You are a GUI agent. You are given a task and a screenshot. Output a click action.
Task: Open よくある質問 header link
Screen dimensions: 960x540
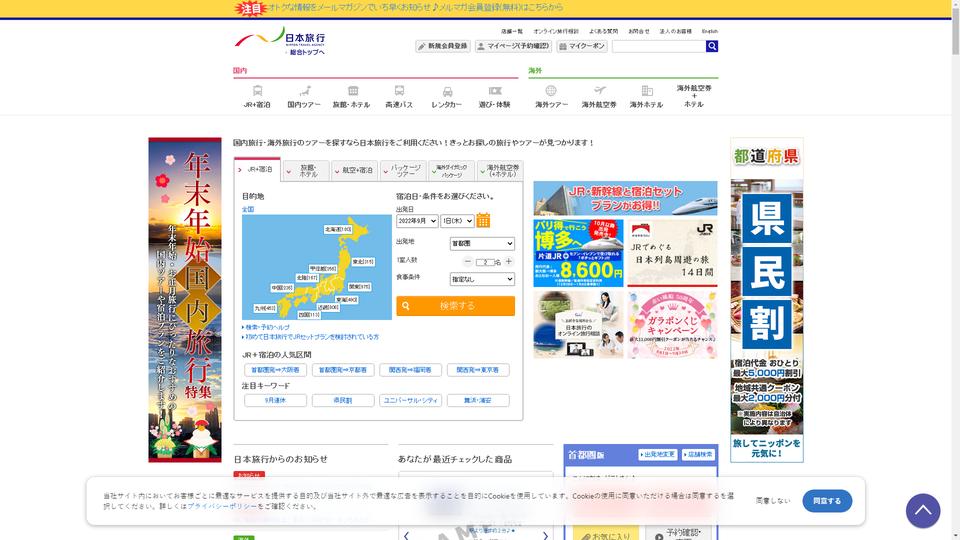(603, 31)
